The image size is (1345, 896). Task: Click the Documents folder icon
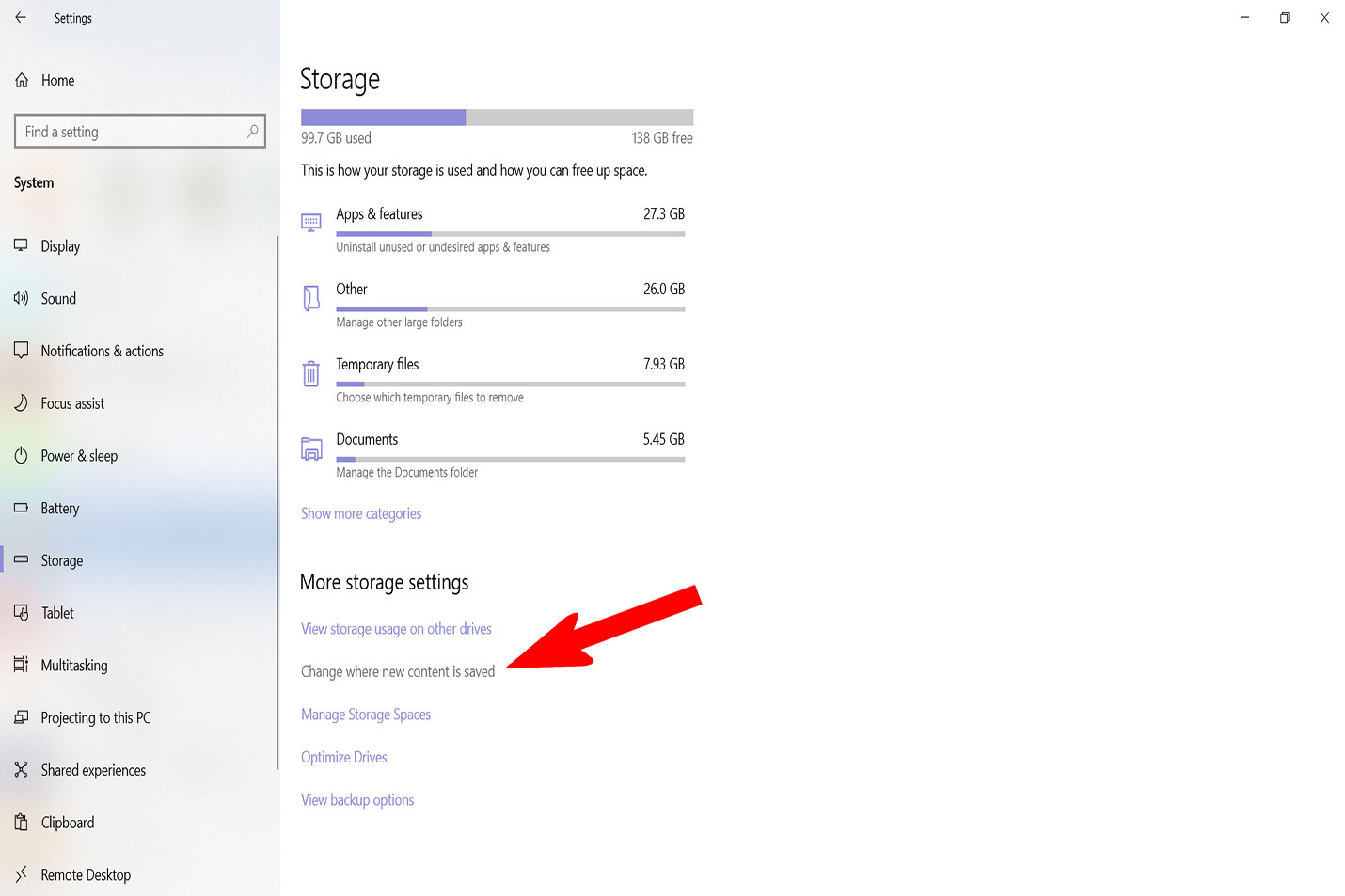tap(310, 448)
